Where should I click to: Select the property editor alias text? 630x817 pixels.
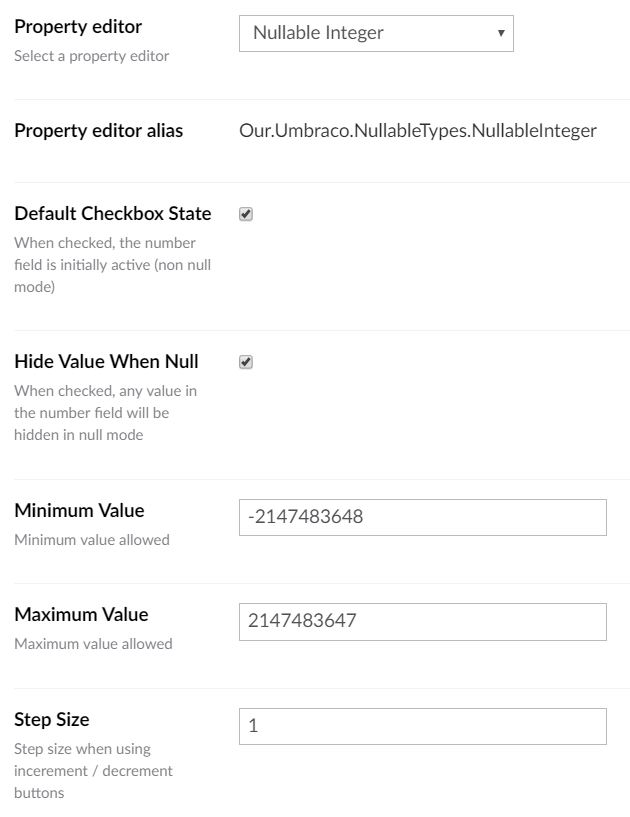pos(418,131)
